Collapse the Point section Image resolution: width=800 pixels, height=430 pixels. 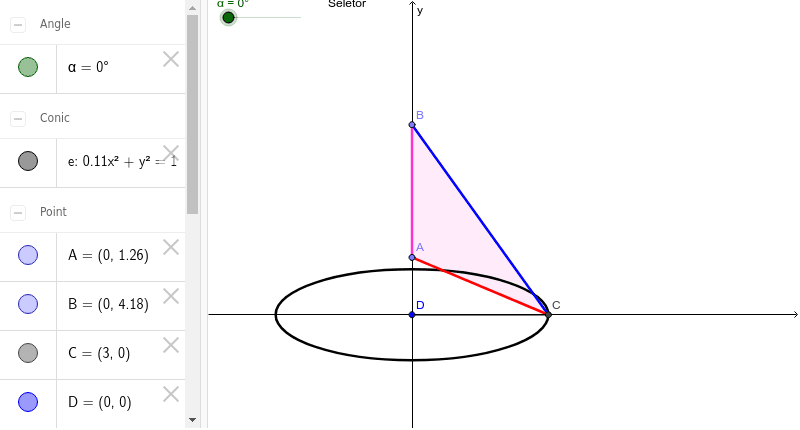click(x=18, y=212)
